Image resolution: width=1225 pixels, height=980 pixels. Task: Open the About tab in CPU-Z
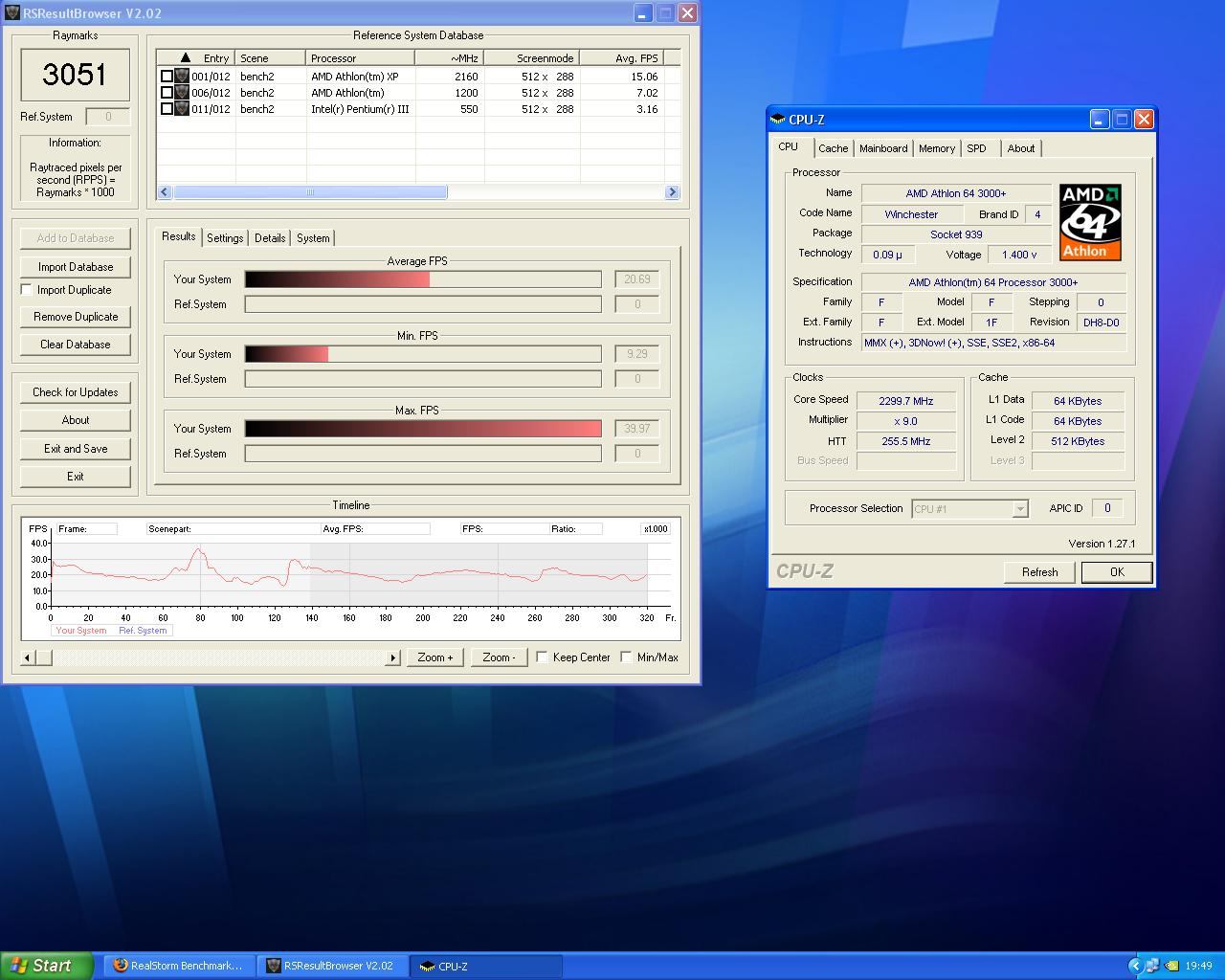tap(1021, 148)
